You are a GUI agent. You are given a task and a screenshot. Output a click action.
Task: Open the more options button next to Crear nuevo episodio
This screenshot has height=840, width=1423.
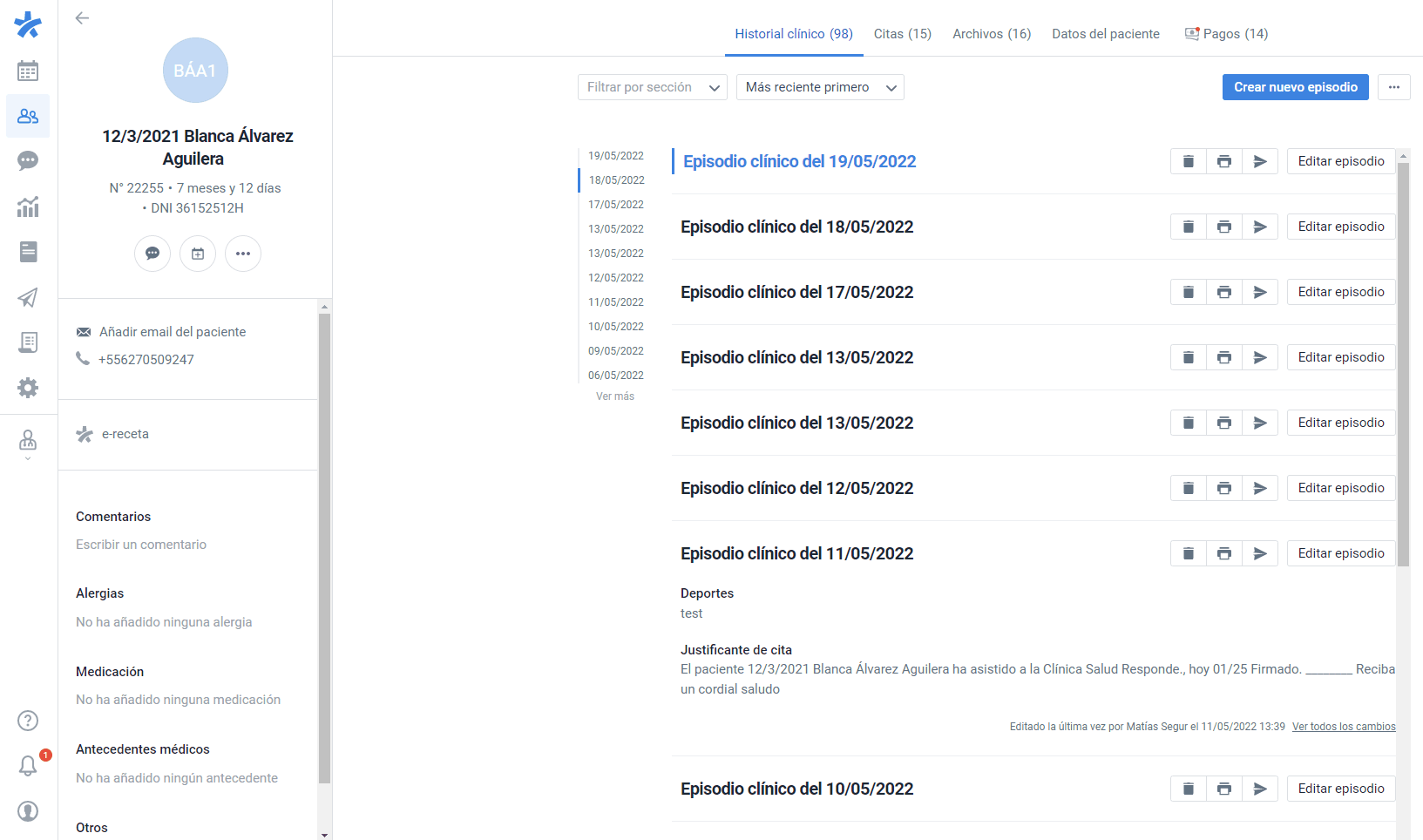click(1394, 87)
